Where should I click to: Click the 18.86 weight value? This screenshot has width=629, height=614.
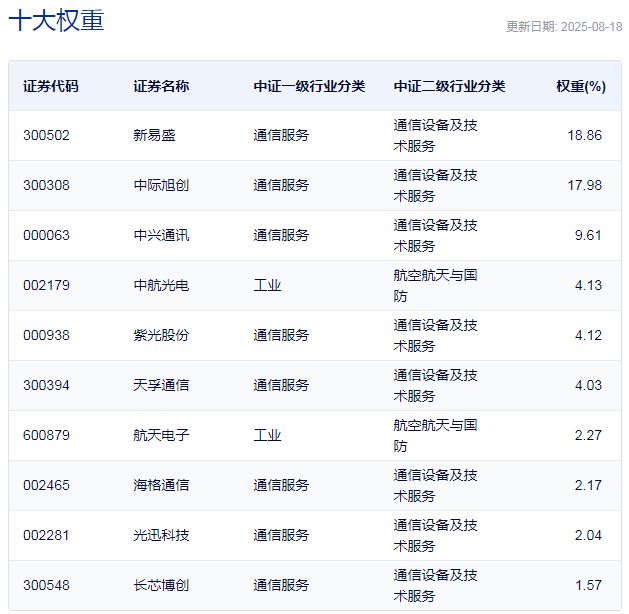pos(583,135)
